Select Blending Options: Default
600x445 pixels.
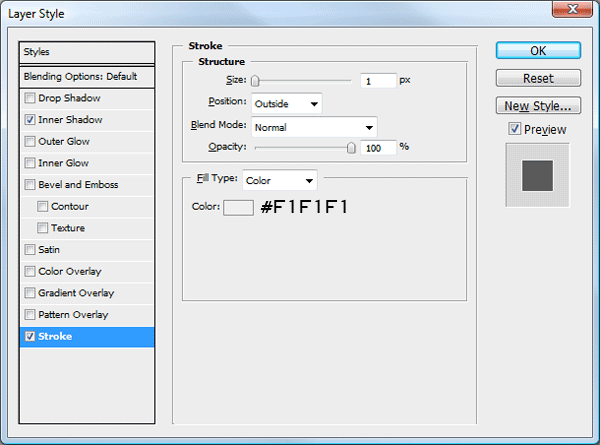(87, 77)
